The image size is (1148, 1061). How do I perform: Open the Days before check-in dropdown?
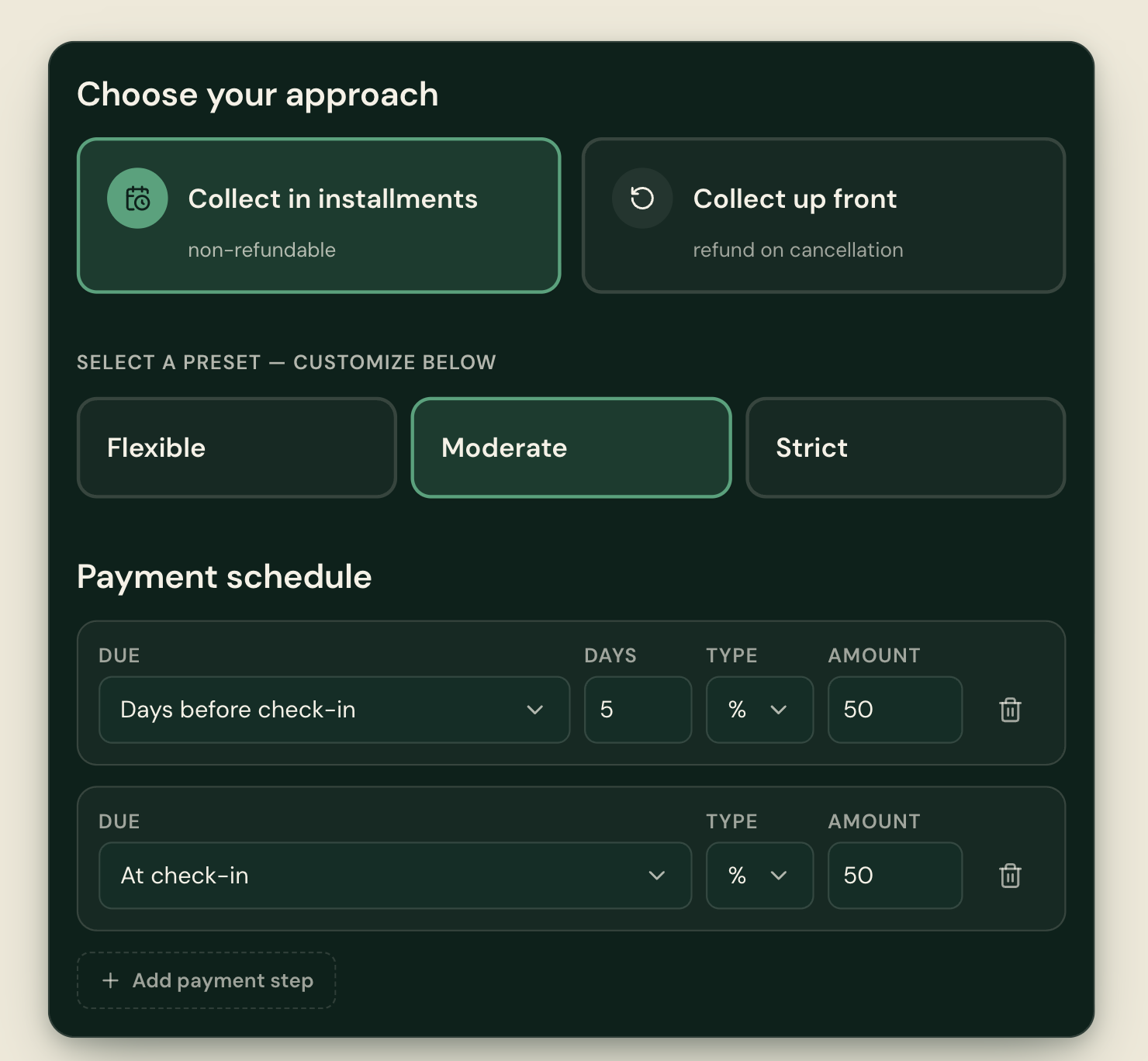pyautogui.click(x=334, y=710)
